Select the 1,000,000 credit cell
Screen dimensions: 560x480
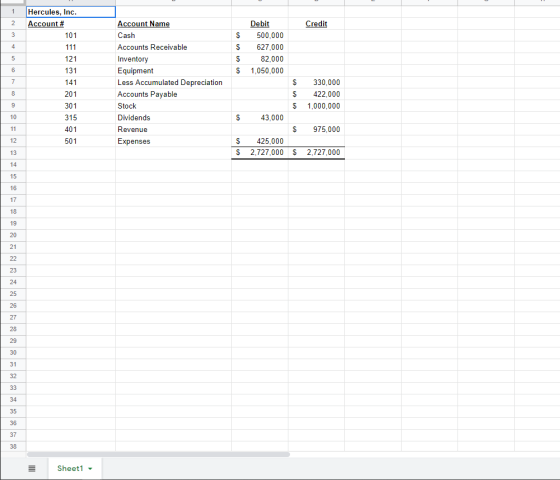(316, 106)
